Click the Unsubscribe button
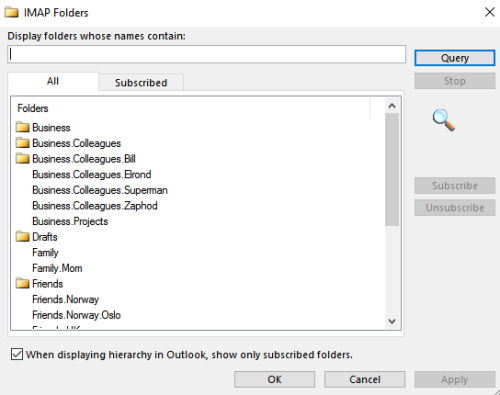 (455, 208)
